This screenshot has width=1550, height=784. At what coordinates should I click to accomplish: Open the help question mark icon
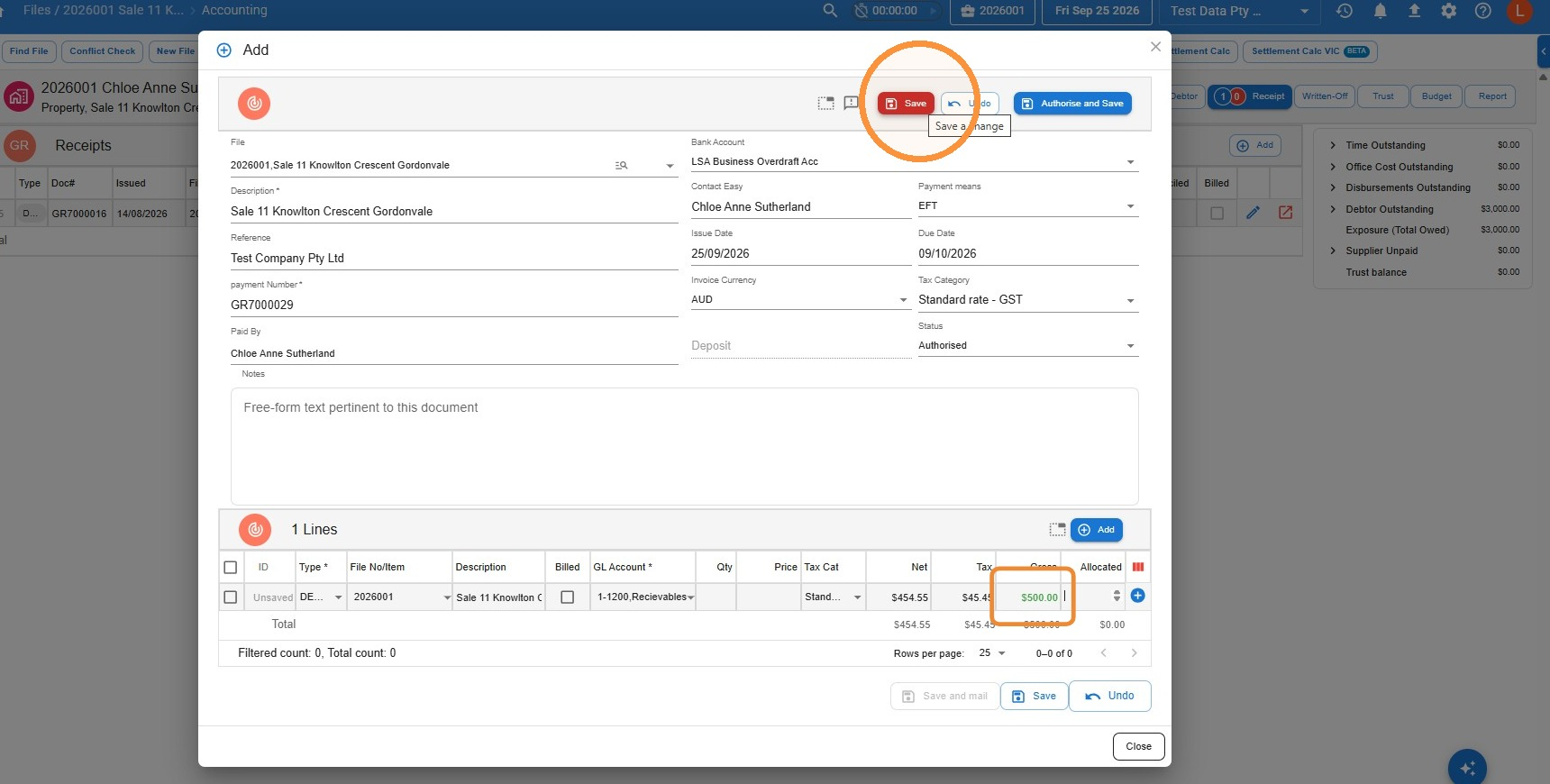pyautogui.click(x=1482, y=11)
